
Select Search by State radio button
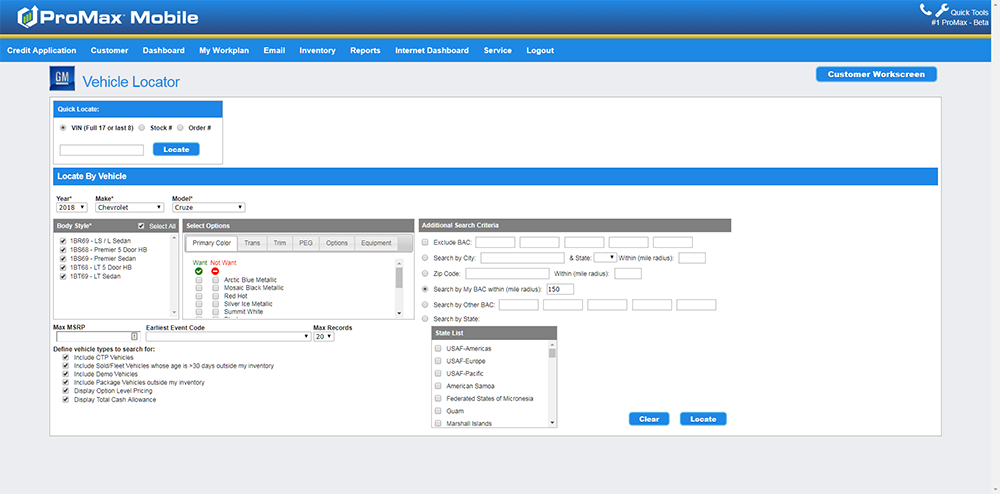425,319
